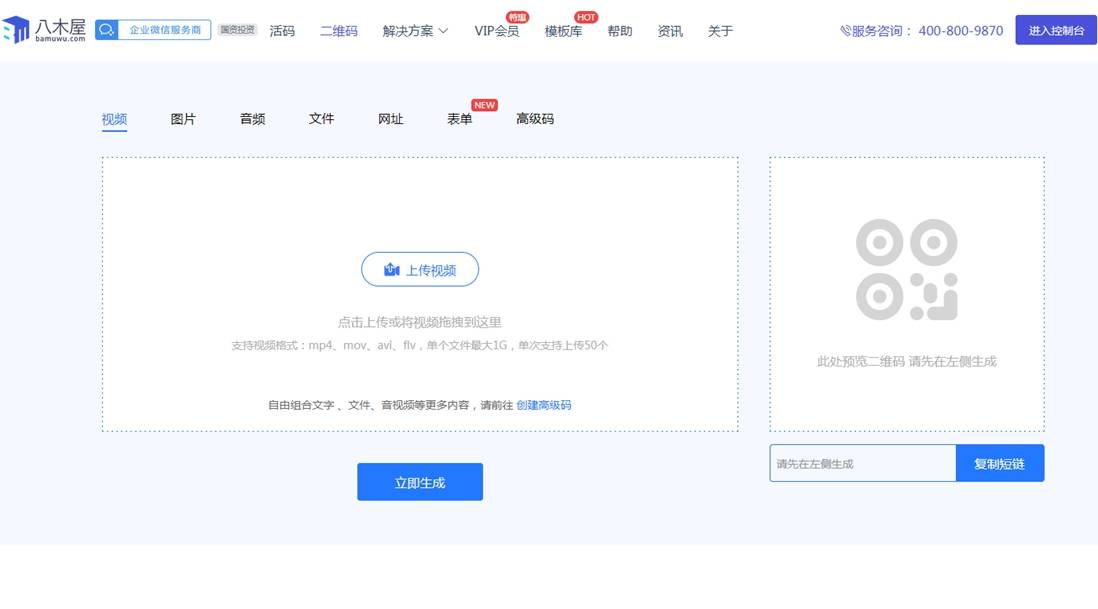Expand the 解决方案 dropdown menu

click(415, 31)
